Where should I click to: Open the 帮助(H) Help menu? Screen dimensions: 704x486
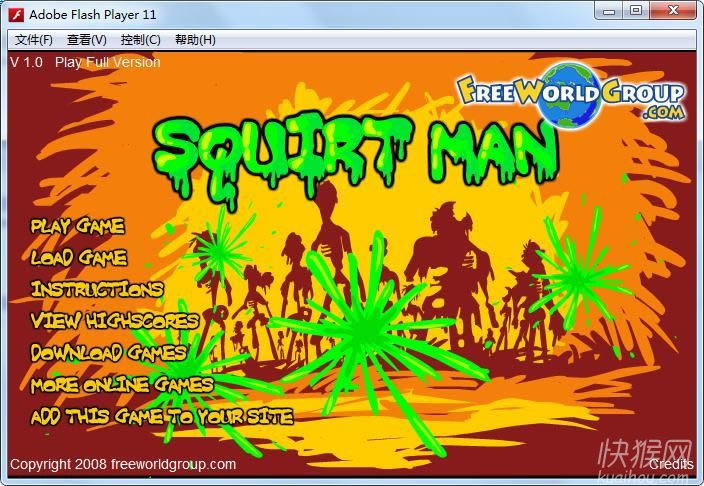point(195,40)
